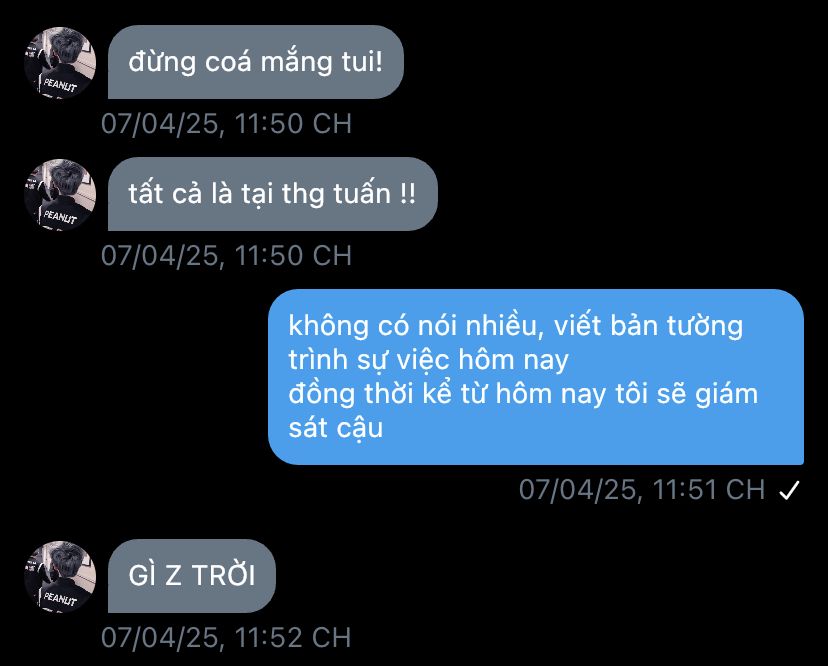Click the sent checkmark after 11:51 CH
Image resolution: width=828 pixels, height=666 pixels.
[x=789, y=490]
